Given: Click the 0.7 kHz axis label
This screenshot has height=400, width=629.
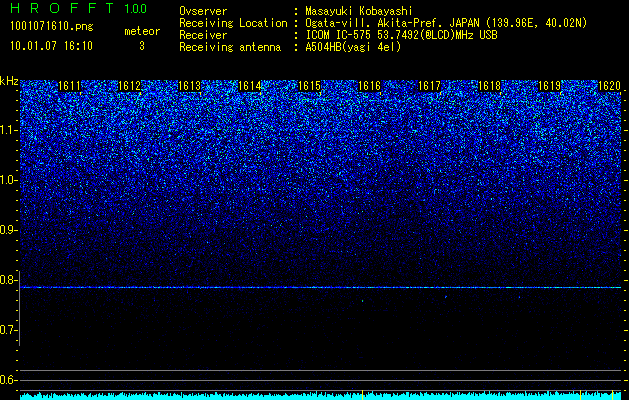Looking at the screenshot, I should click(x=9, y=330).
